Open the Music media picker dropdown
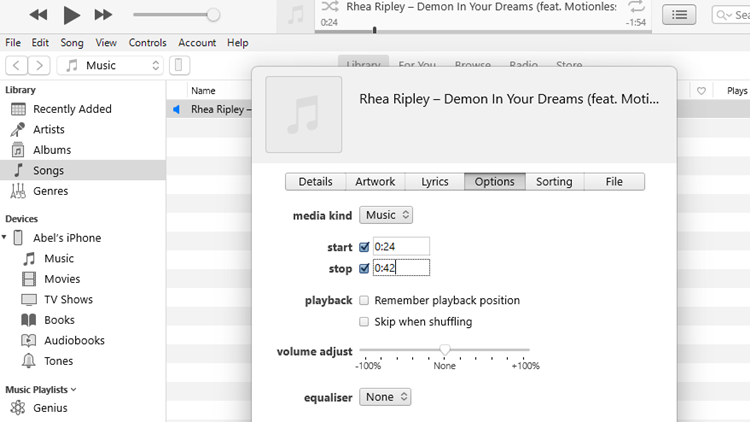This screenshot has width=750, height=422. pos(110,65)
